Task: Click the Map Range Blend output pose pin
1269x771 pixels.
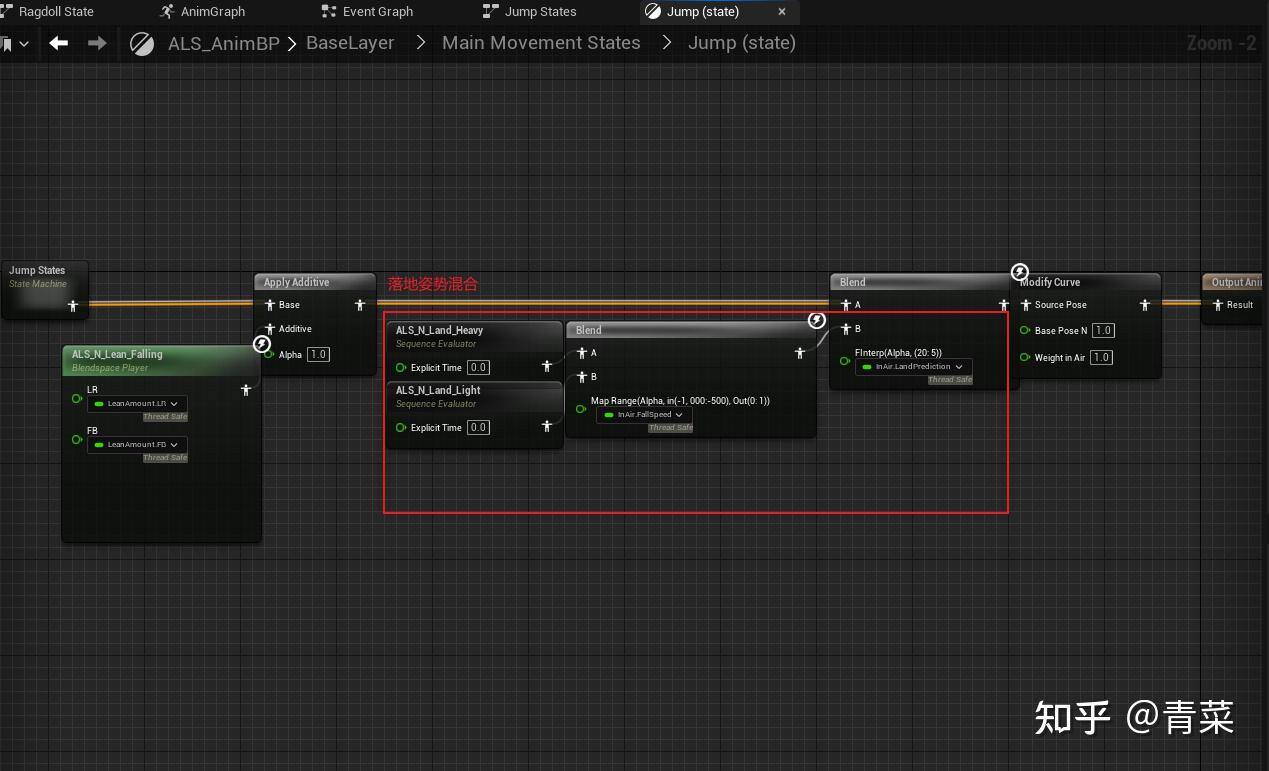Action: pos(800,353)
